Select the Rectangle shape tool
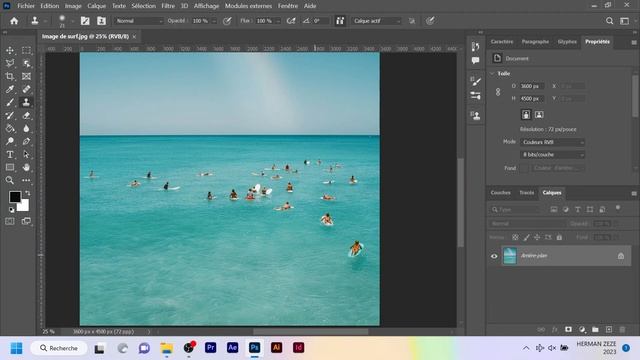This screenshot has height=360, width=640. (x=10, y=167)
